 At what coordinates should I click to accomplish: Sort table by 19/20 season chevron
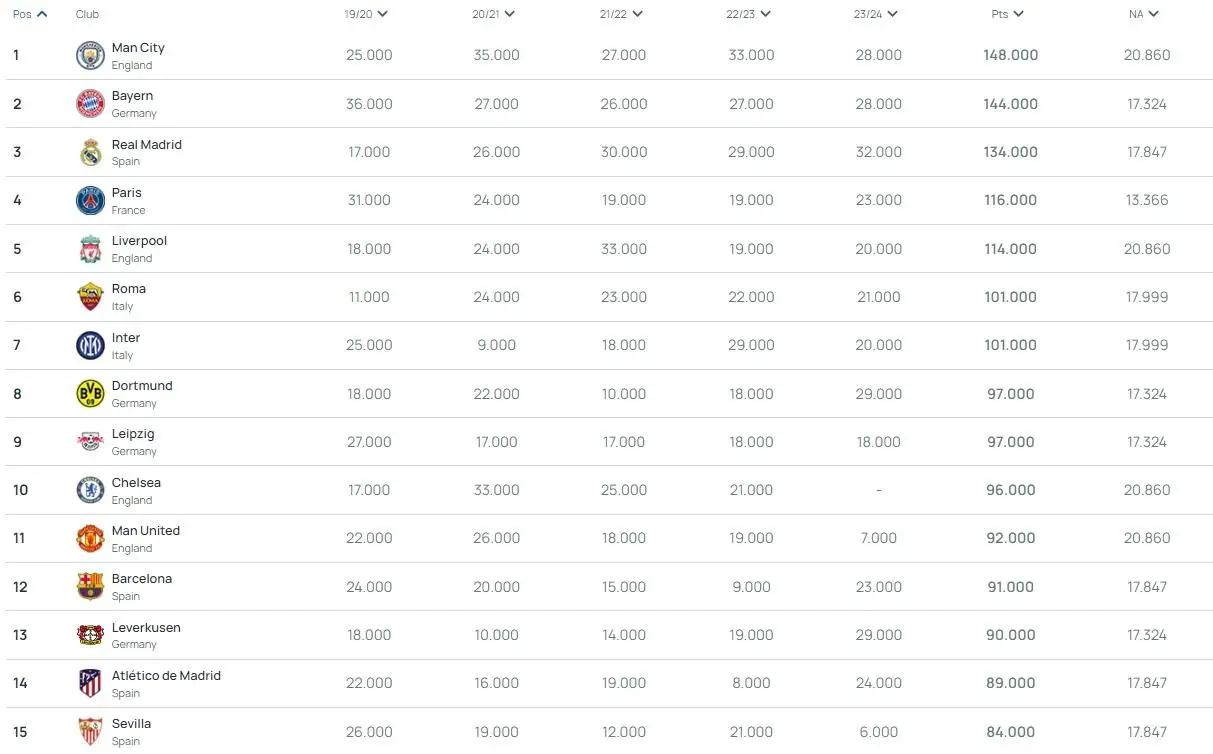383,14
